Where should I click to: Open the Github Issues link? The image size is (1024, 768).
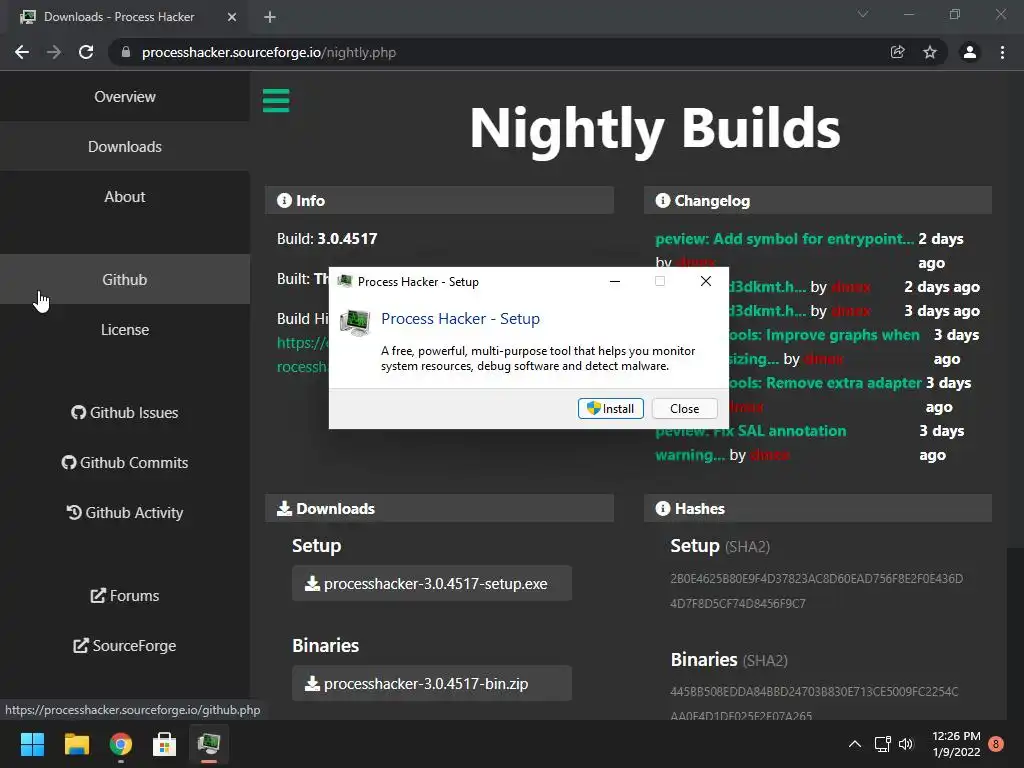point(125,413)
